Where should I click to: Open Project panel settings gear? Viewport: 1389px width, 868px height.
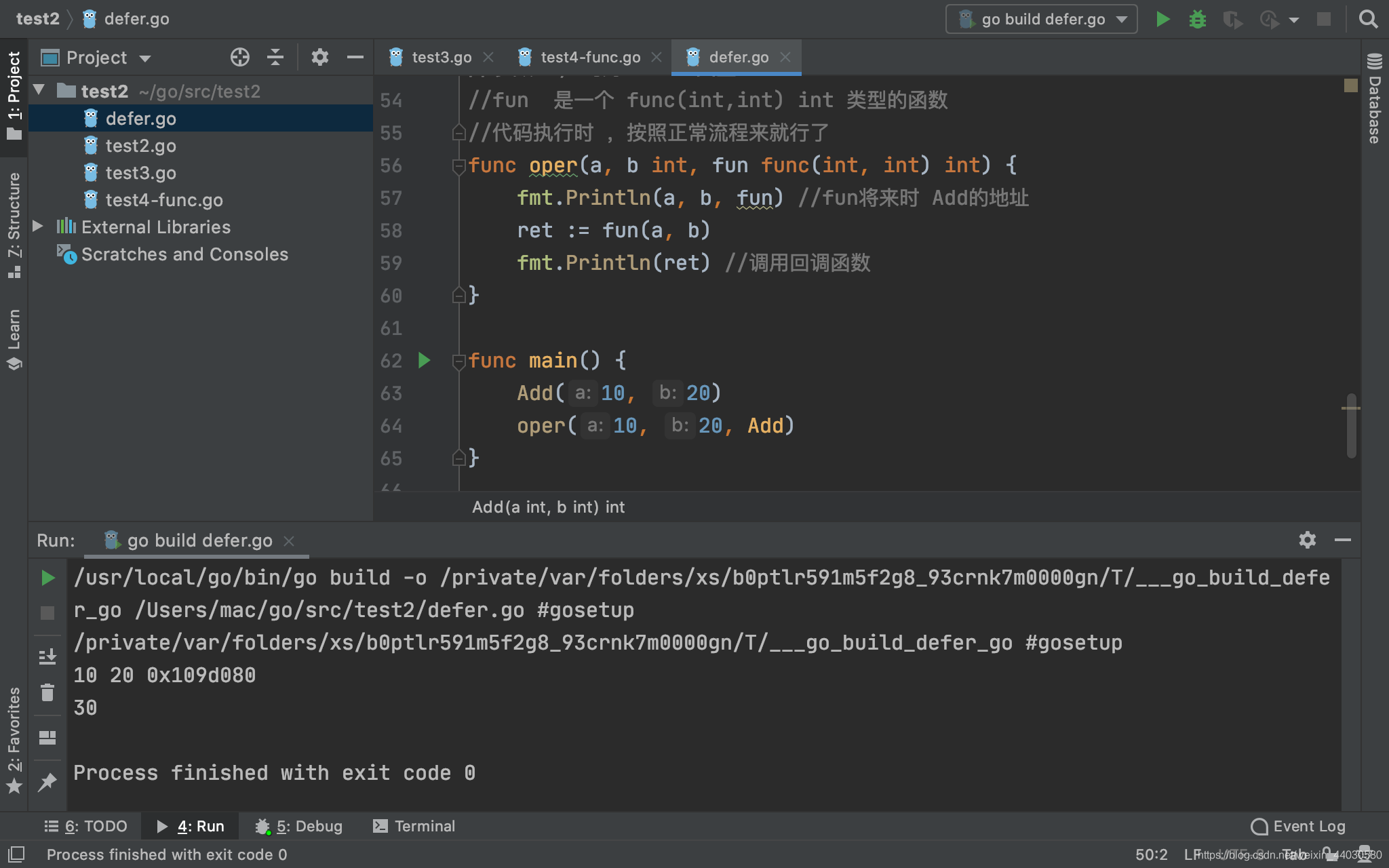319,57
